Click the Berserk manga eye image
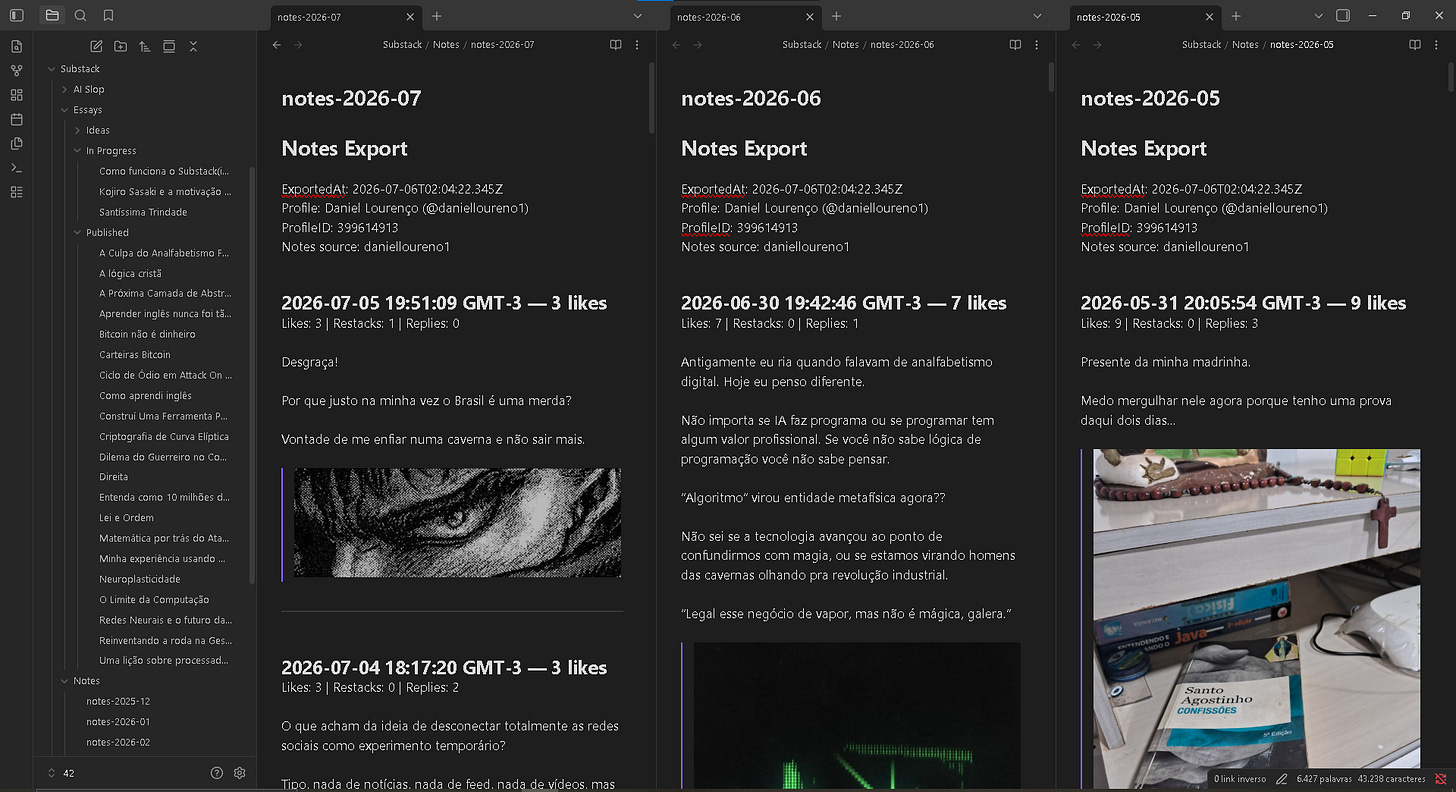This screenshot has height=792, width=1456. tap(457, 522)
